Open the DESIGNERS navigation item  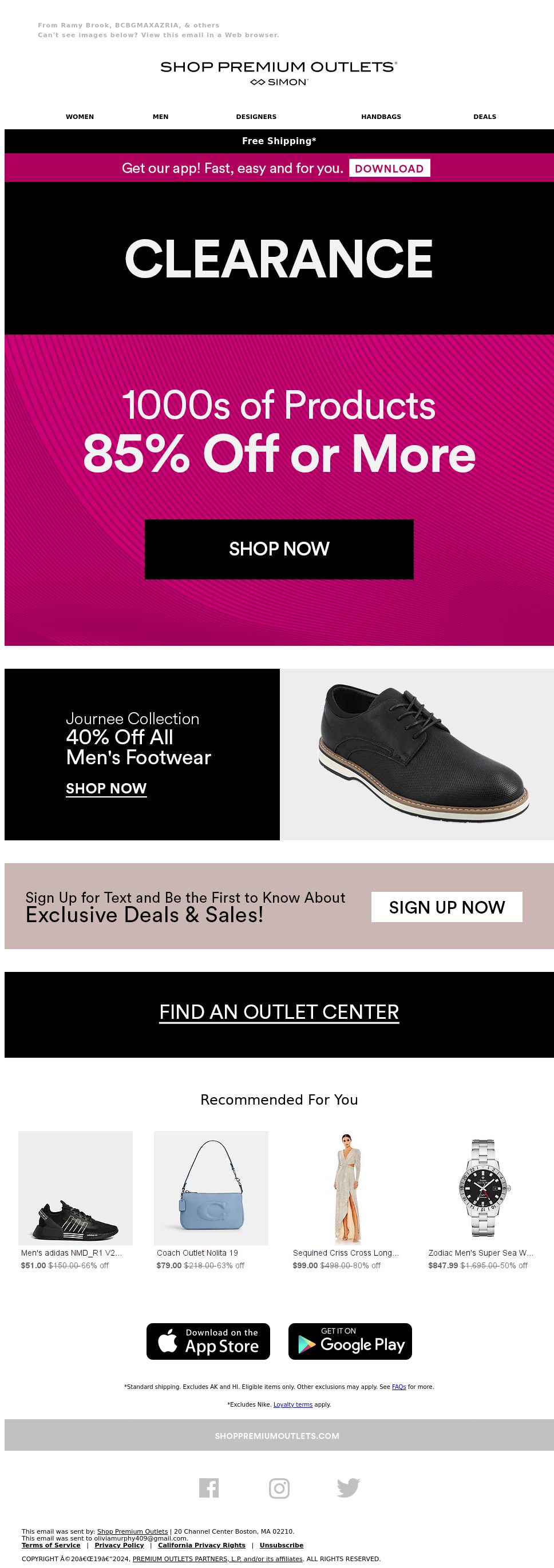point(256,116)
